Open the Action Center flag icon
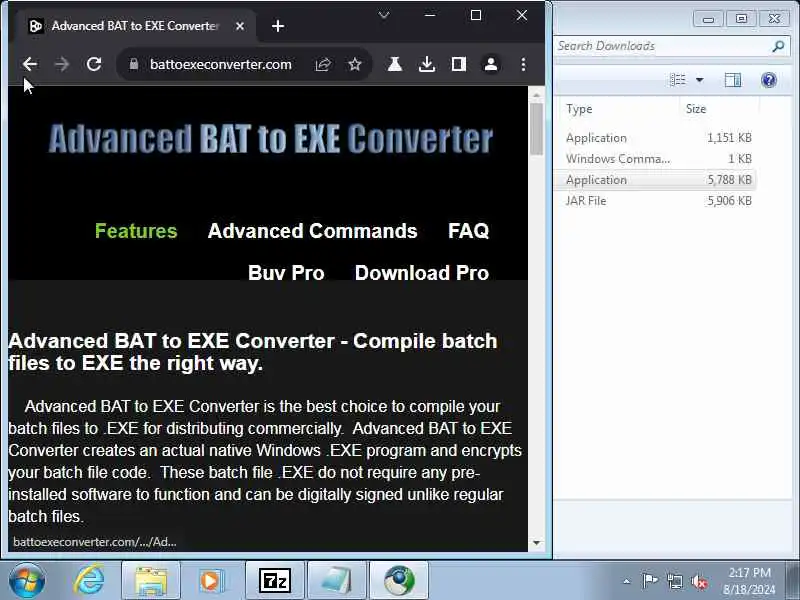800x600 pixels. point(649,581)
